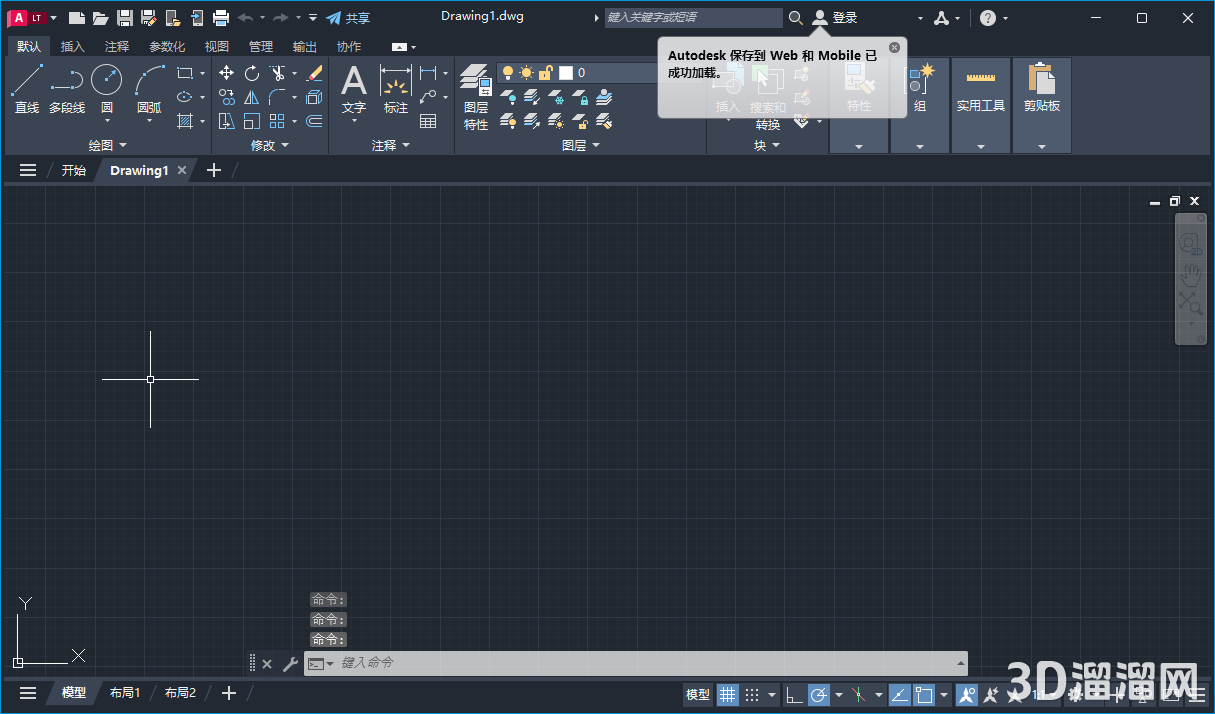Screen dimensions: 1215x714
Task: Open the rectangle tool dropdown arrow
Action: tap(202, 73)
